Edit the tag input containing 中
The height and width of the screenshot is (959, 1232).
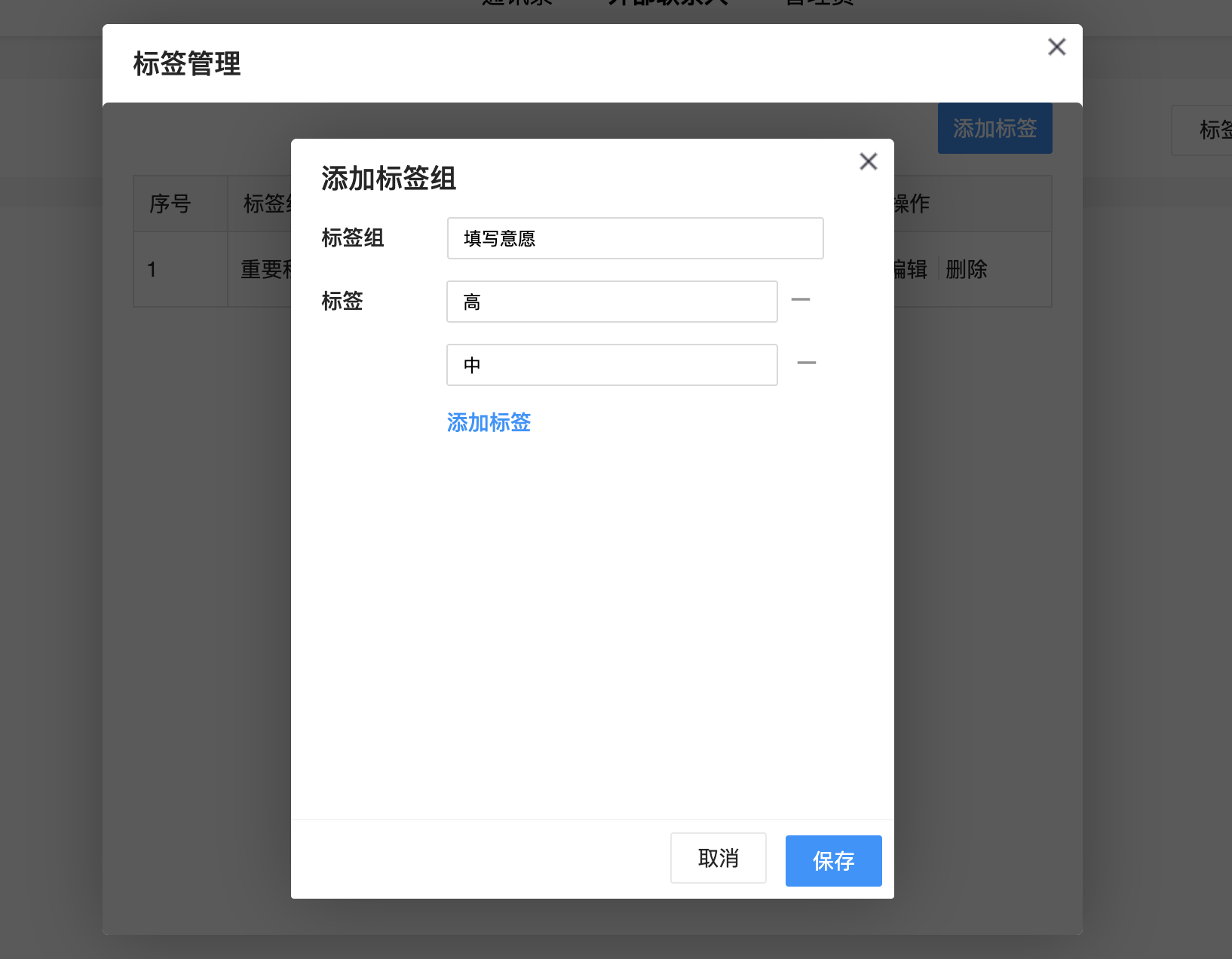point(612,365)
